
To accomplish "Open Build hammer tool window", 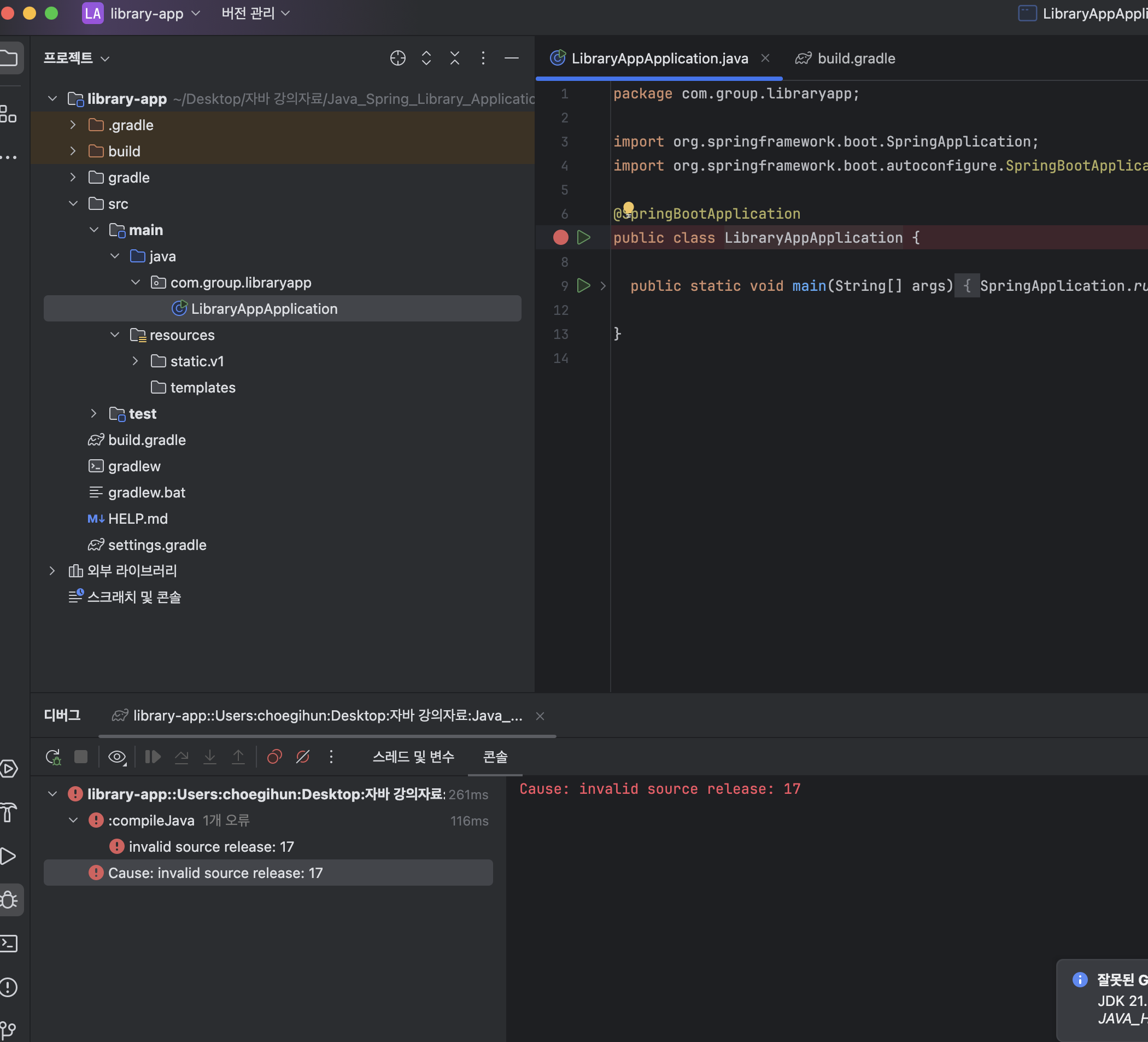I will click(x=8, y=812).
